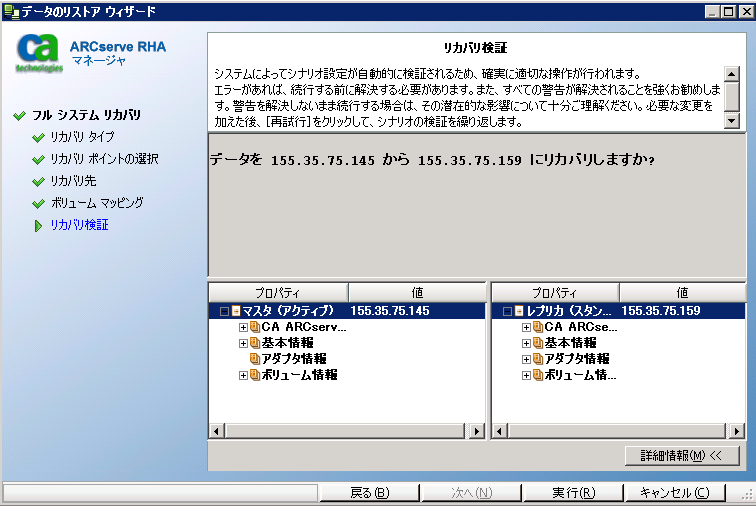Click the フル システム リカバリ checkmark icon
This screenshot has width=756, height=506.
[x=19, y=116]
